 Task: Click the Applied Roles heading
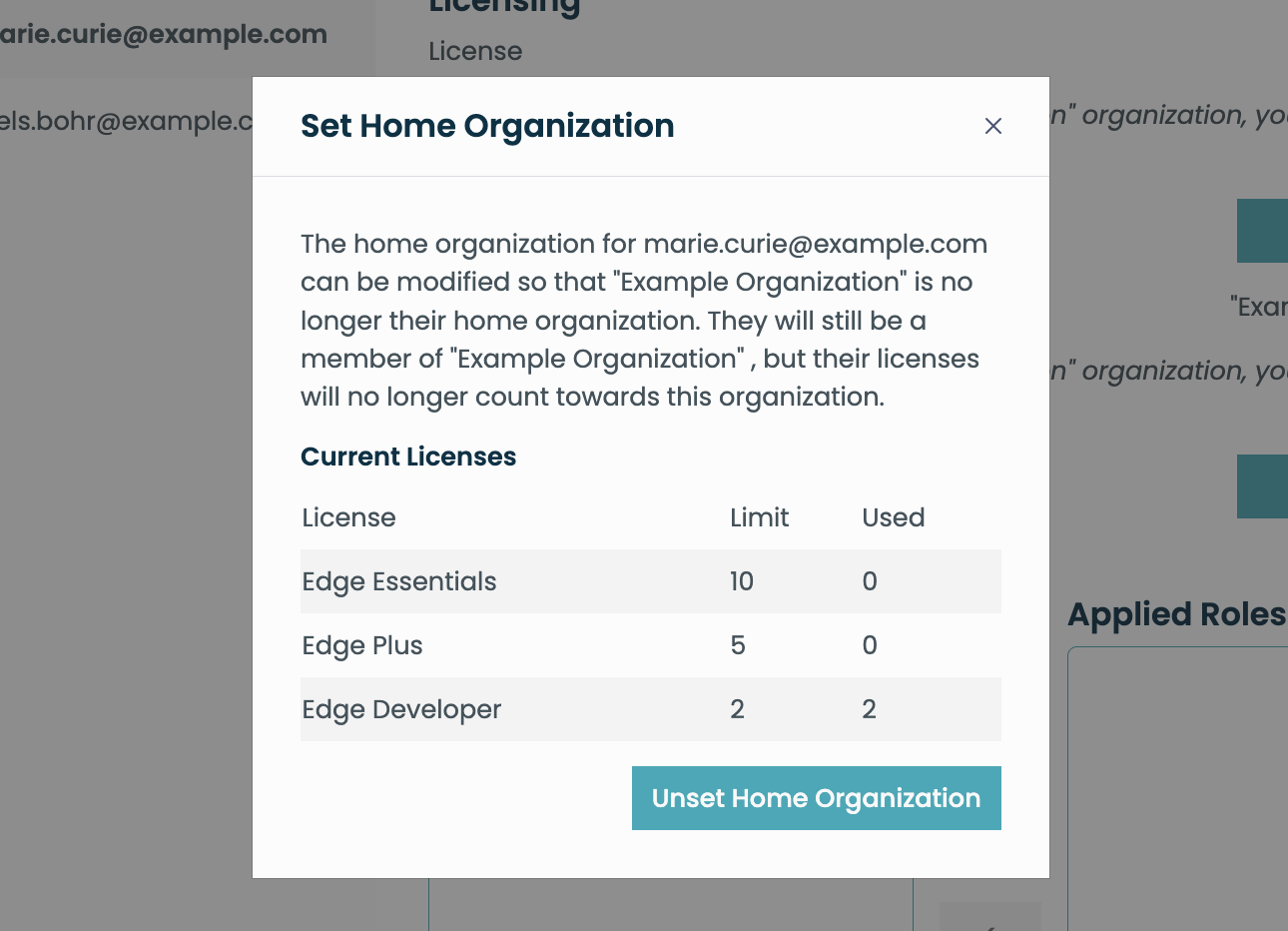click(1176, 613)
